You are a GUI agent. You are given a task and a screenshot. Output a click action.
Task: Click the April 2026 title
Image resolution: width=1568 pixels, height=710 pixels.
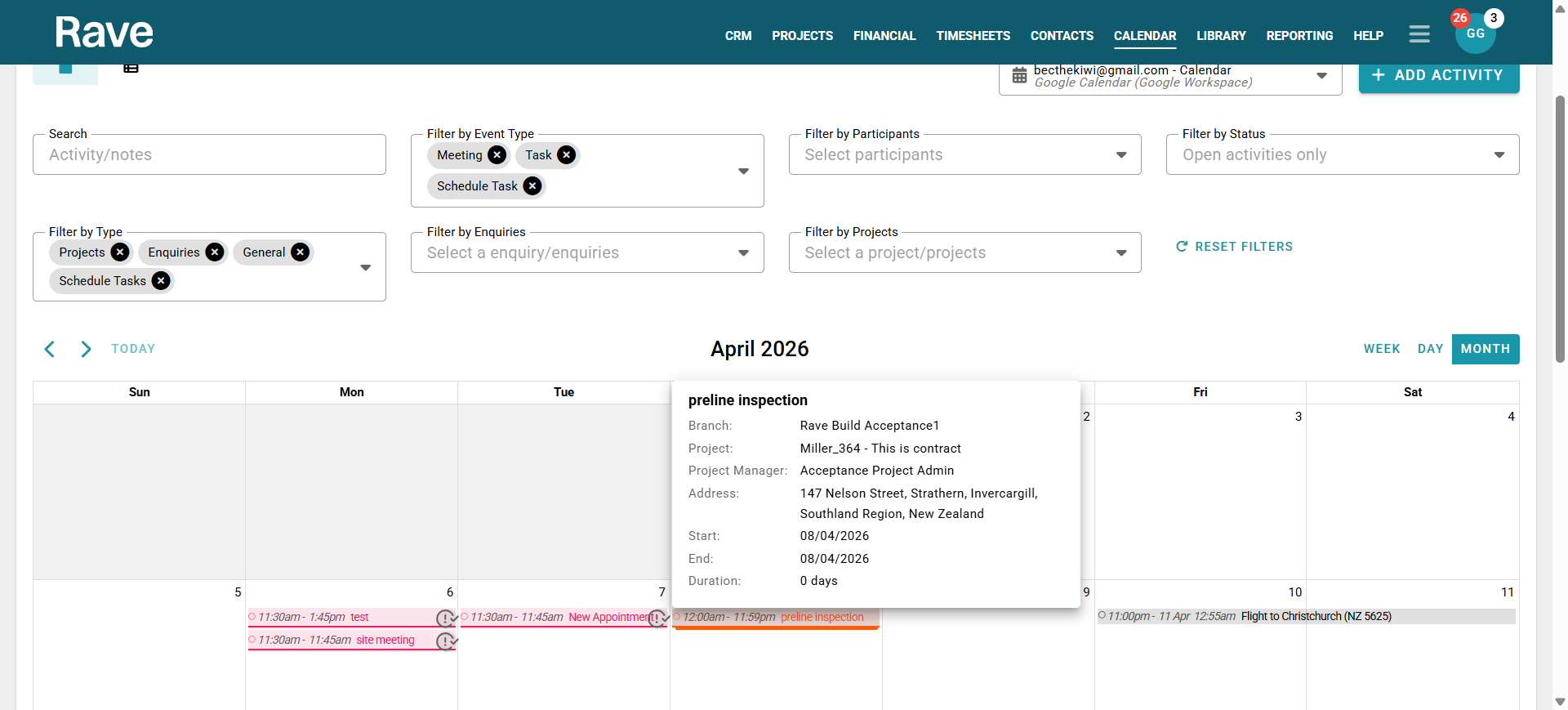(x=759, y=349)
